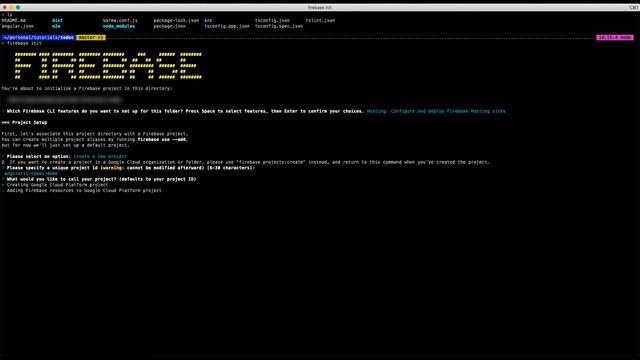The width and height of the screenshot is (640, 360).
Task: Select the node_modules folder name
Action: (x=119, y=26)
